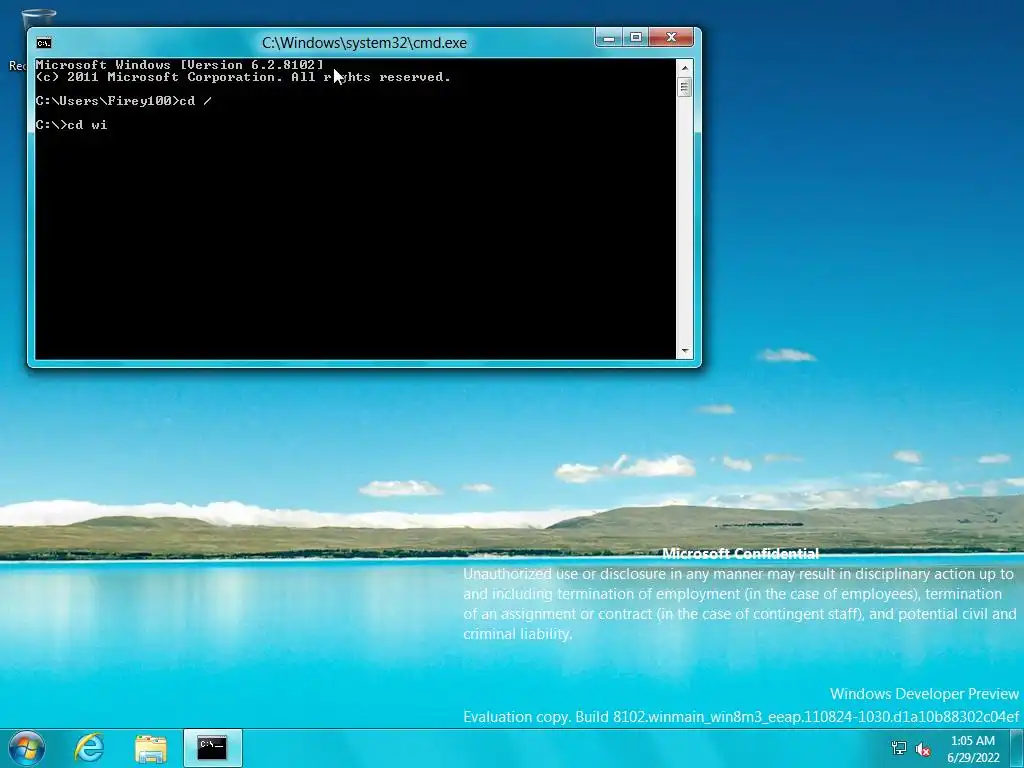Close the cmd.exe window
The height and width of the screenshot is (768, 1024).
point(671,38)
